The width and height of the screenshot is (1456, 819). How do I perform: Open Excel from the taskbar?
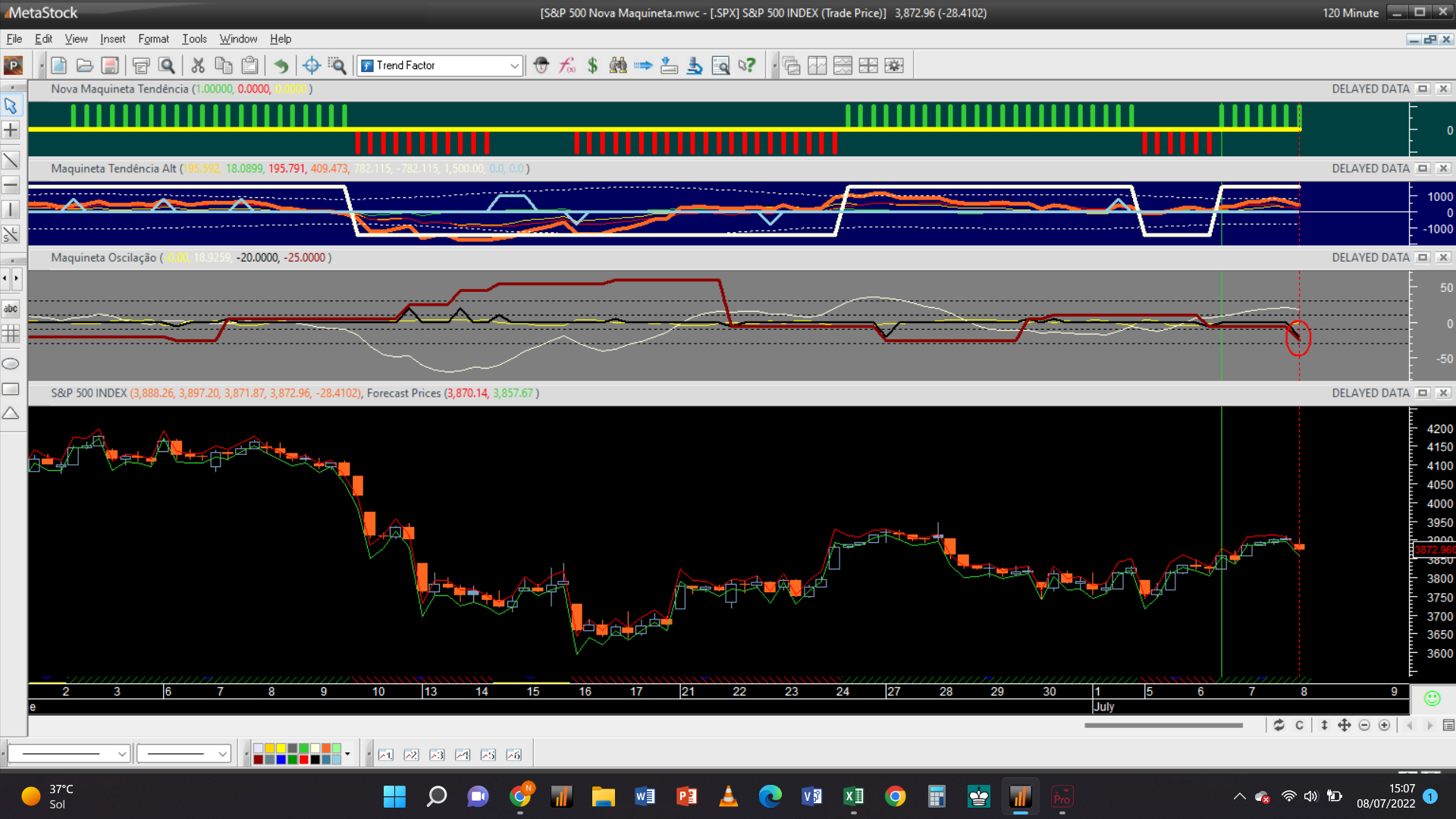pos(853,796)
